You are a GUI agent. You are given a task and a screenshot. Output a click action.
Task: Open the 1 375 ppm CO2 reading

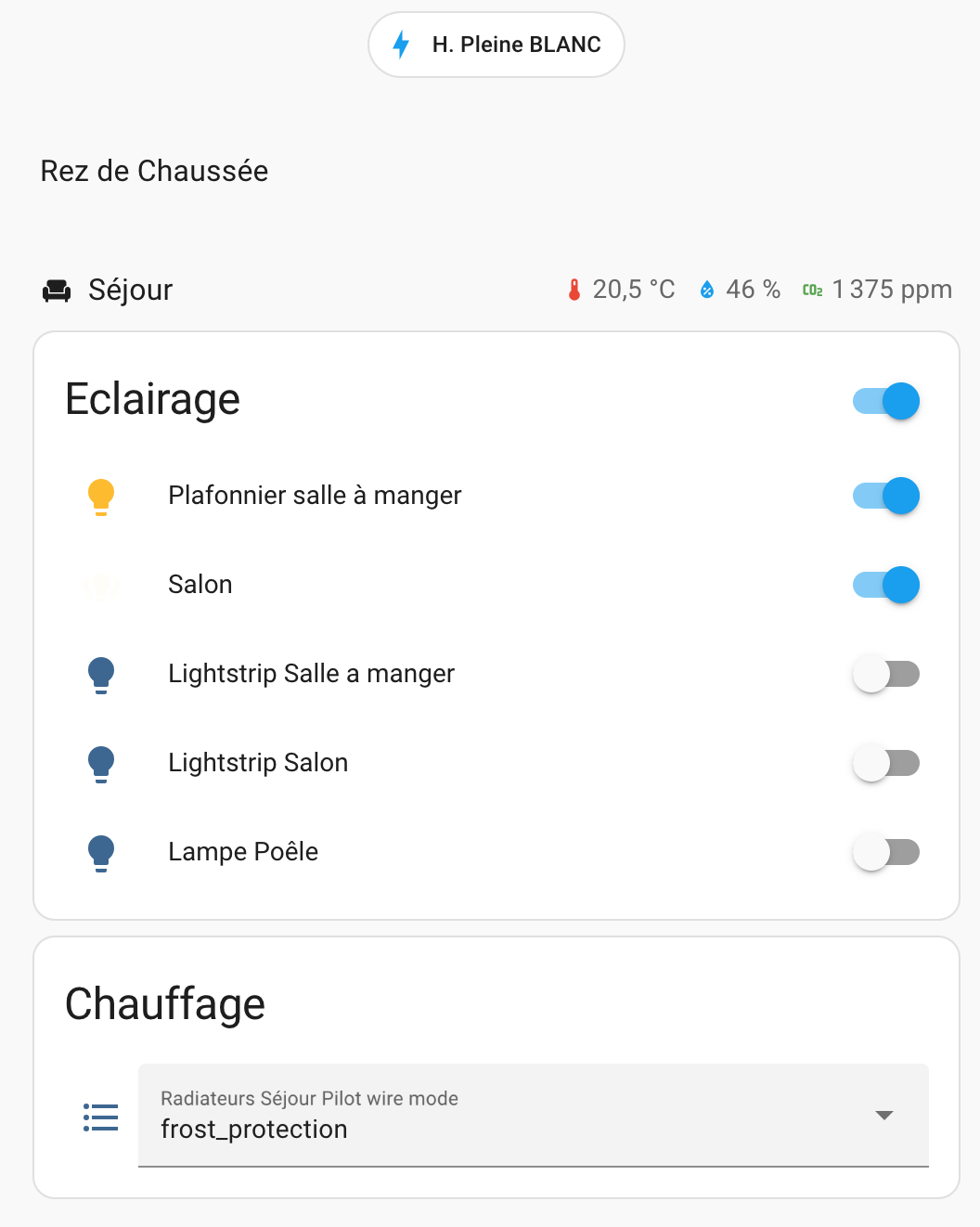click(x=891, y=290)
